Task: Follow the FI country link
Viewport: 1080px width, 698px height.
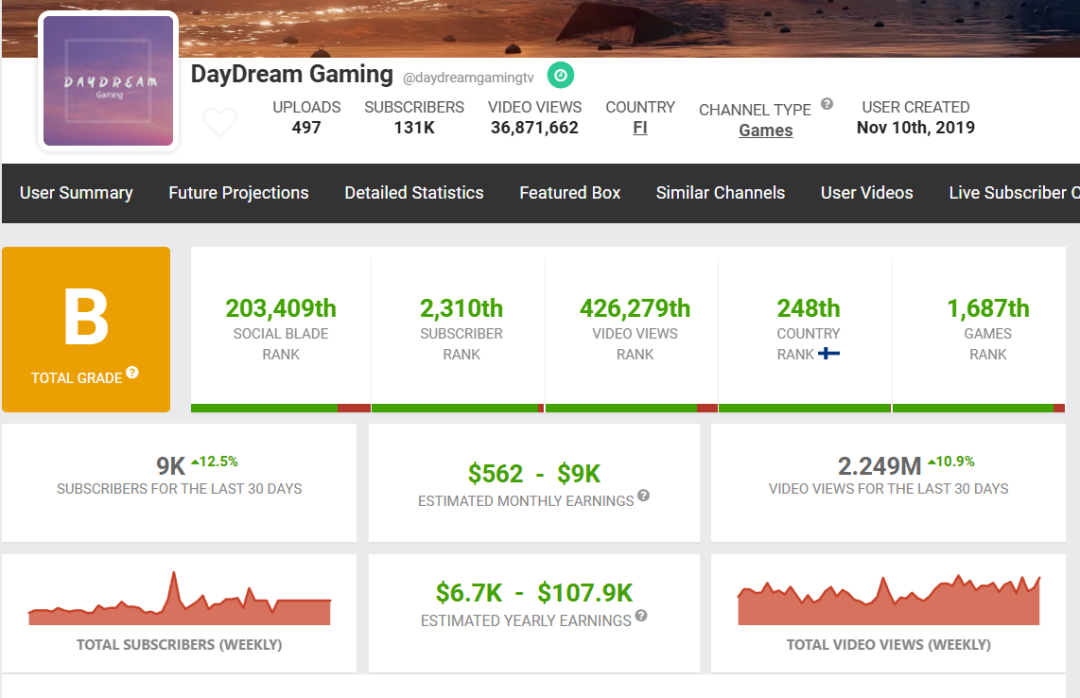Action: pyautogui.click(x=640, y=127)
